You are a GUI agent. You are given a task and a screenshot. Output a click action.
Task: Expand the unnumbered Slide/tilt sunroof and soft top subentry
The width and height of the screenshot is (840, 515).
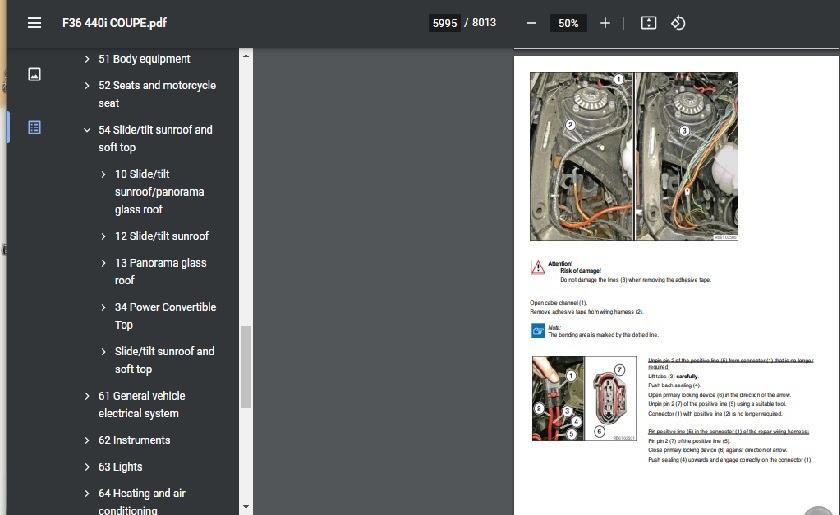103,352
